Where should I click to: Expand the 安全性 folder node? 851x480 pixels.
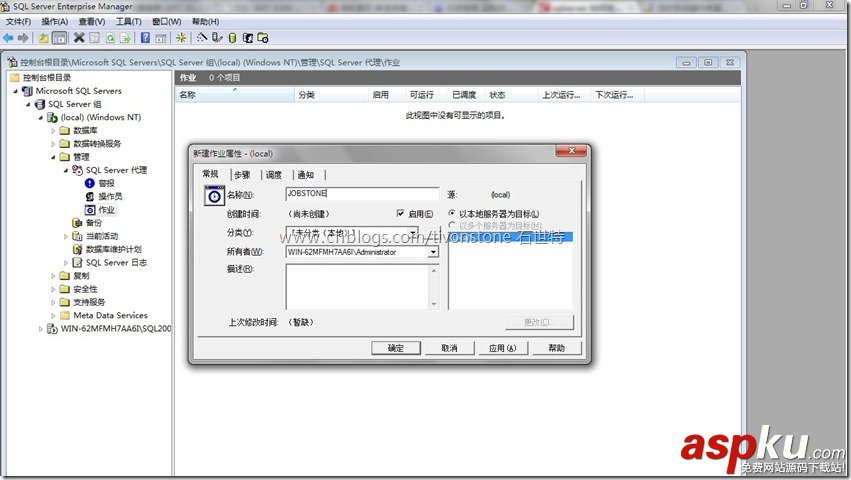[53, 289]
